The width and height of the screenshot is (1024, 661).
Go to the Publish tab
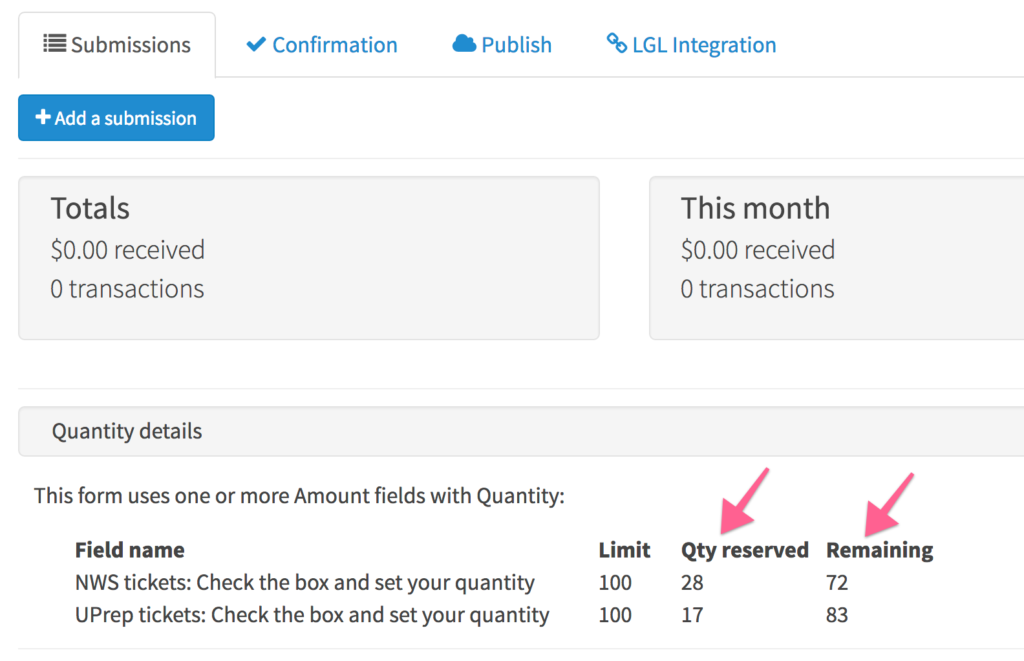(502, 44)
